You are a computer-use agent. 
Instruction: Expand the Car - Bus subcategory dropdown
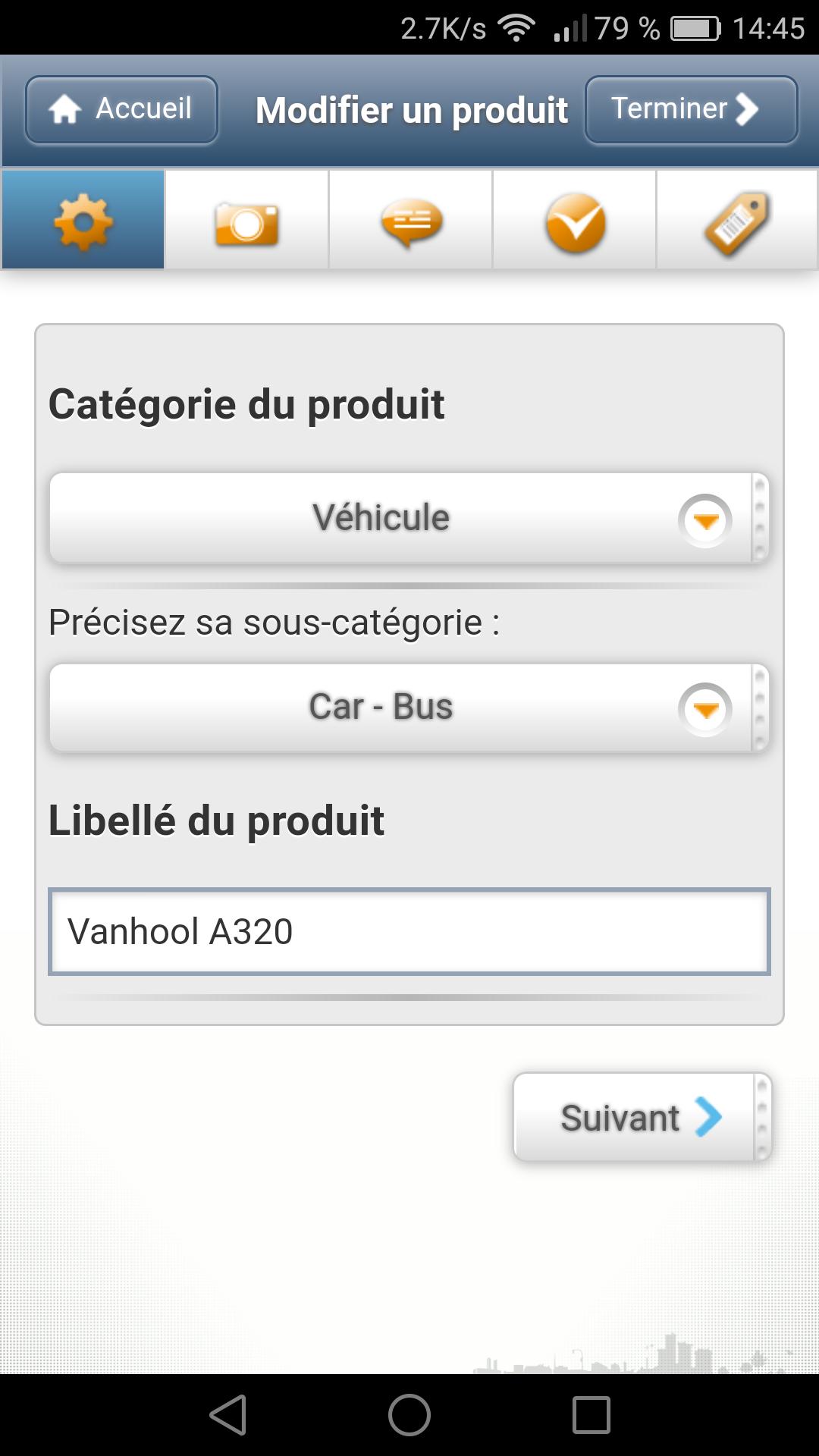[x=381, y=708]
